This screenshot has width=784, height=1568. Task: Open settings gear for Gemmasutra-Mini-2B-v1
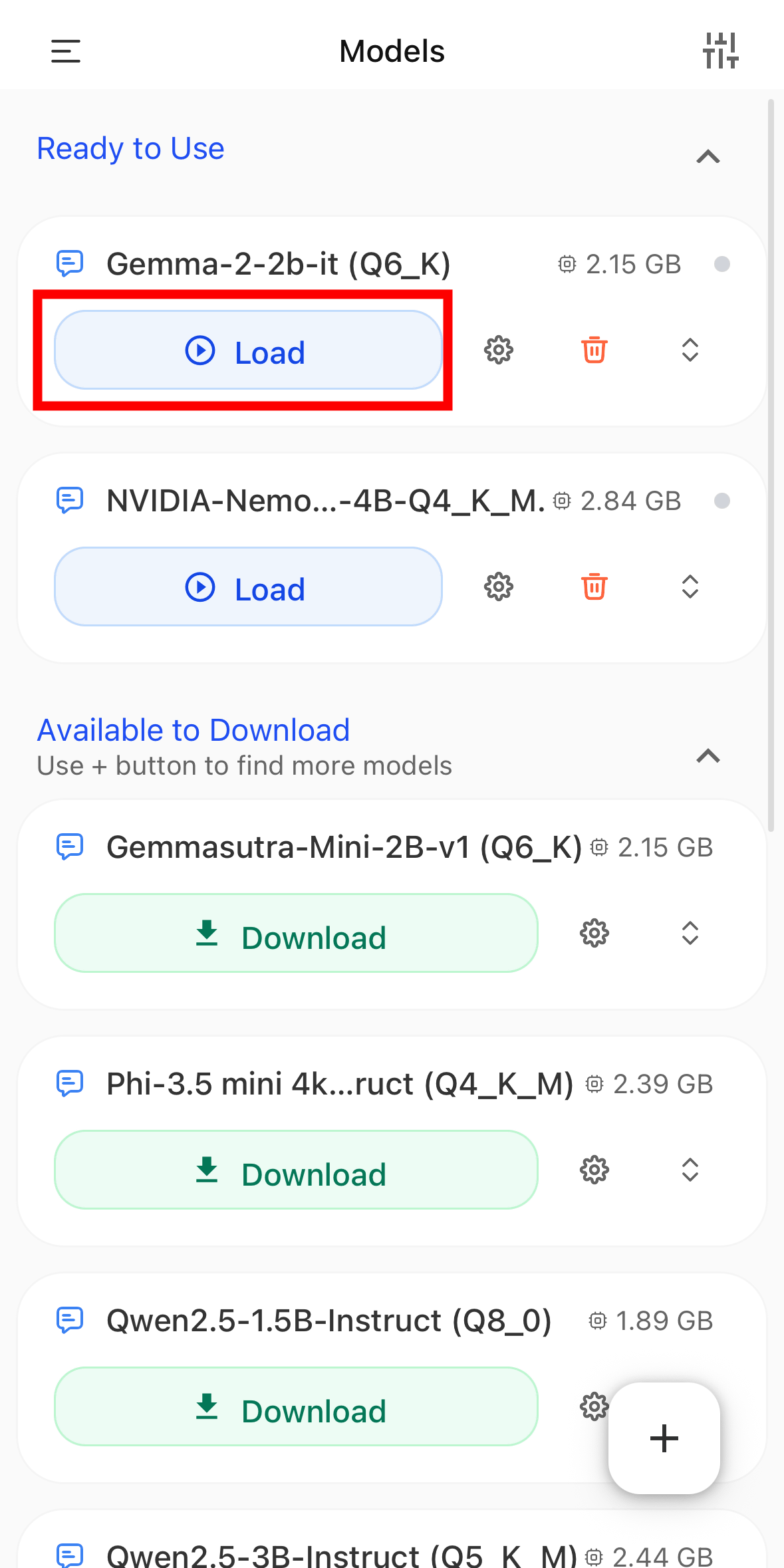click(x=594, y=933)
